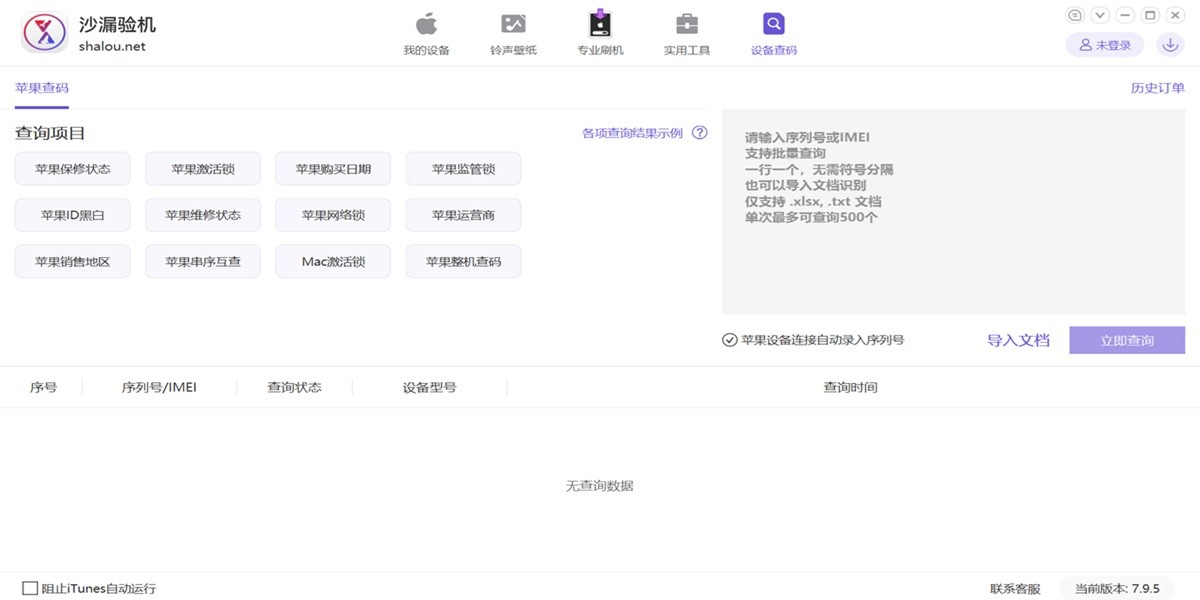Open 实用工具 via the toolbox icon
The image size is (1200, 600).
coord(686,25)
